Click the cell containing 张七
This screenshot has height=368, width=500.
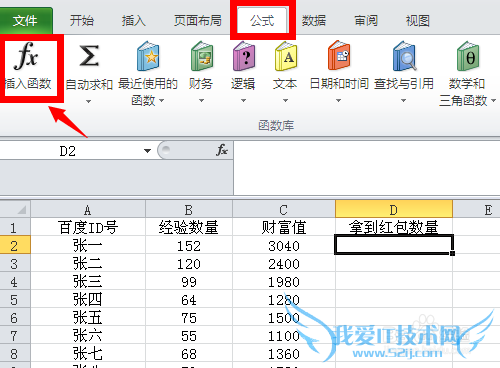[88, 353]
